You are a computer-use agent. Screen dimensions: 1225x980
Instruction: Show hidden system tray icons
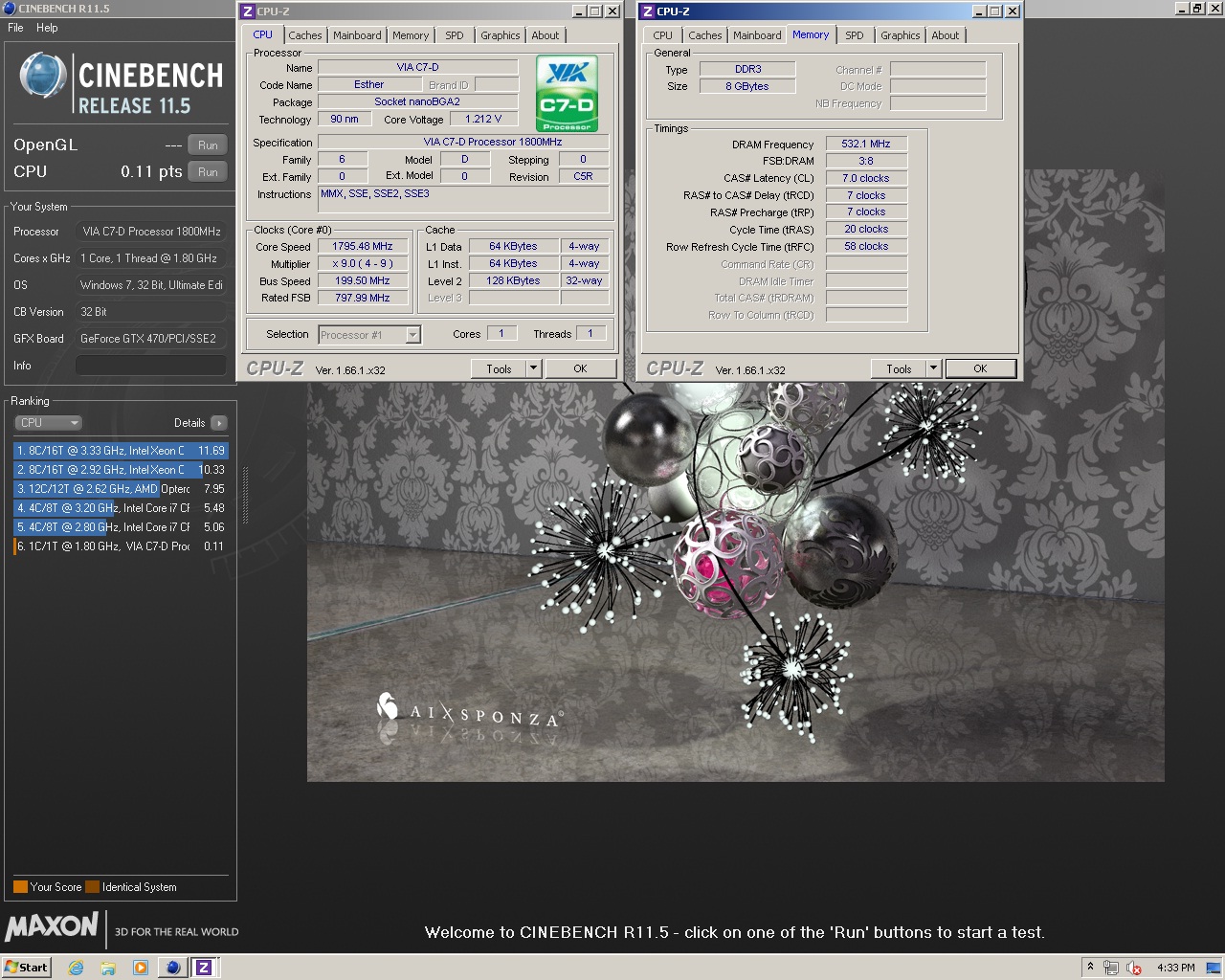[x=1090, y=968]
